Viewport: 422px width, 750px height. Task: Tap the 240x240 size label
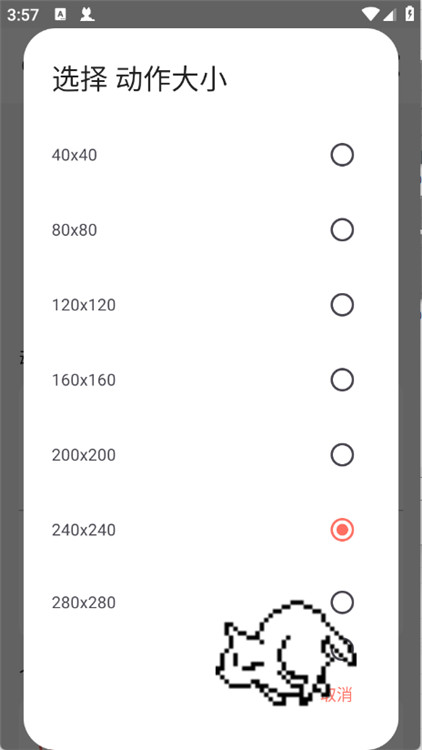tap(84, 530)
